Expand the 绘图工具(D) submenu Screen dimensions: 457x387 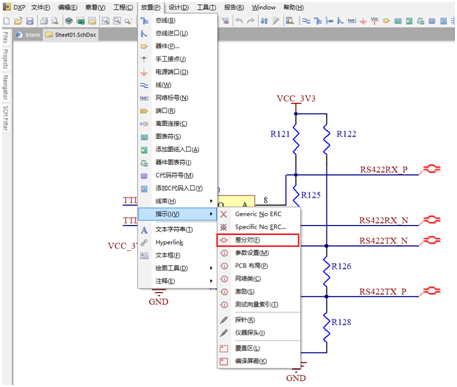(177, 268)
